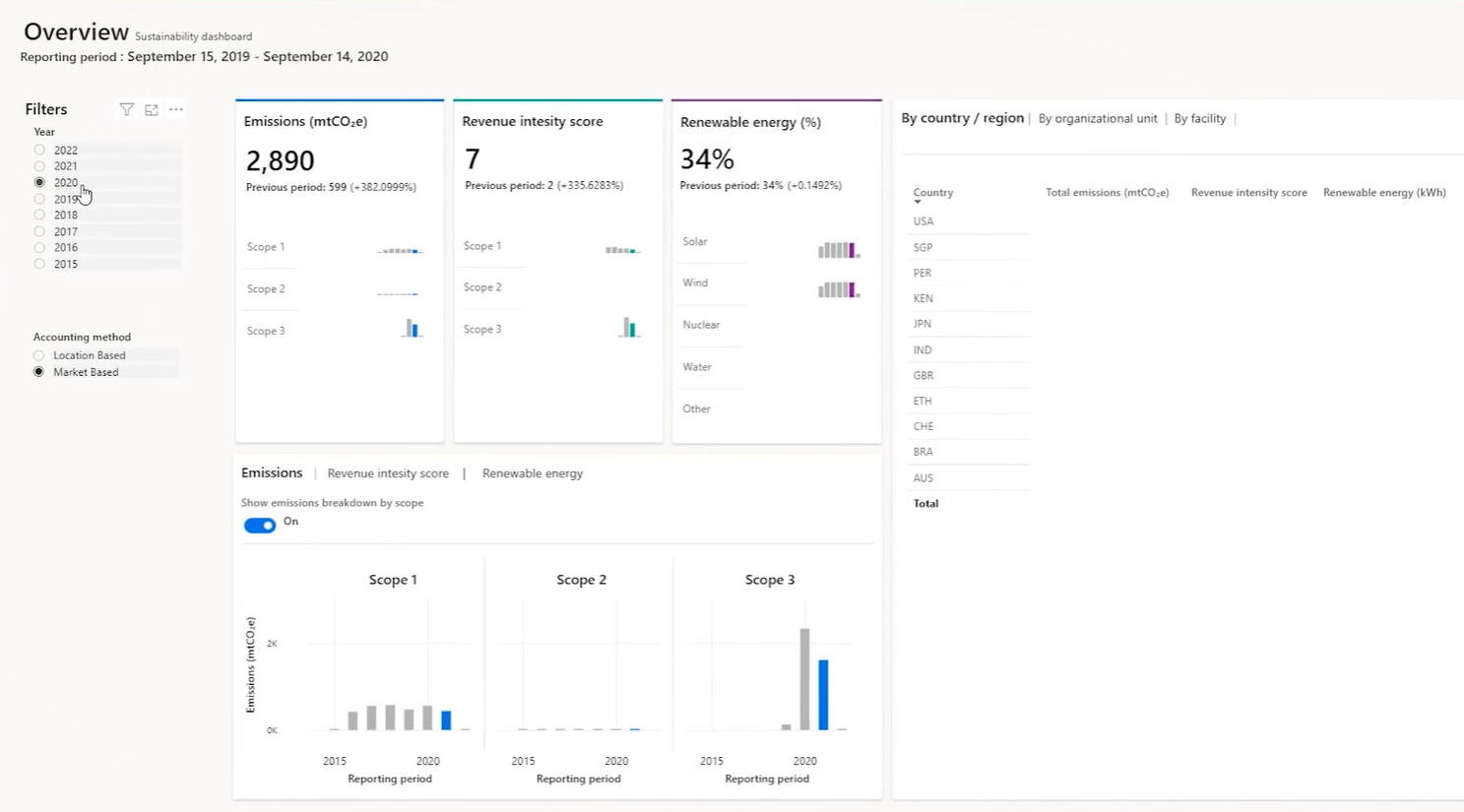The height and width of the screenshot is (812, 1464).
Task: Open the more options ellipsis in Filters
Action: [176, 110]
